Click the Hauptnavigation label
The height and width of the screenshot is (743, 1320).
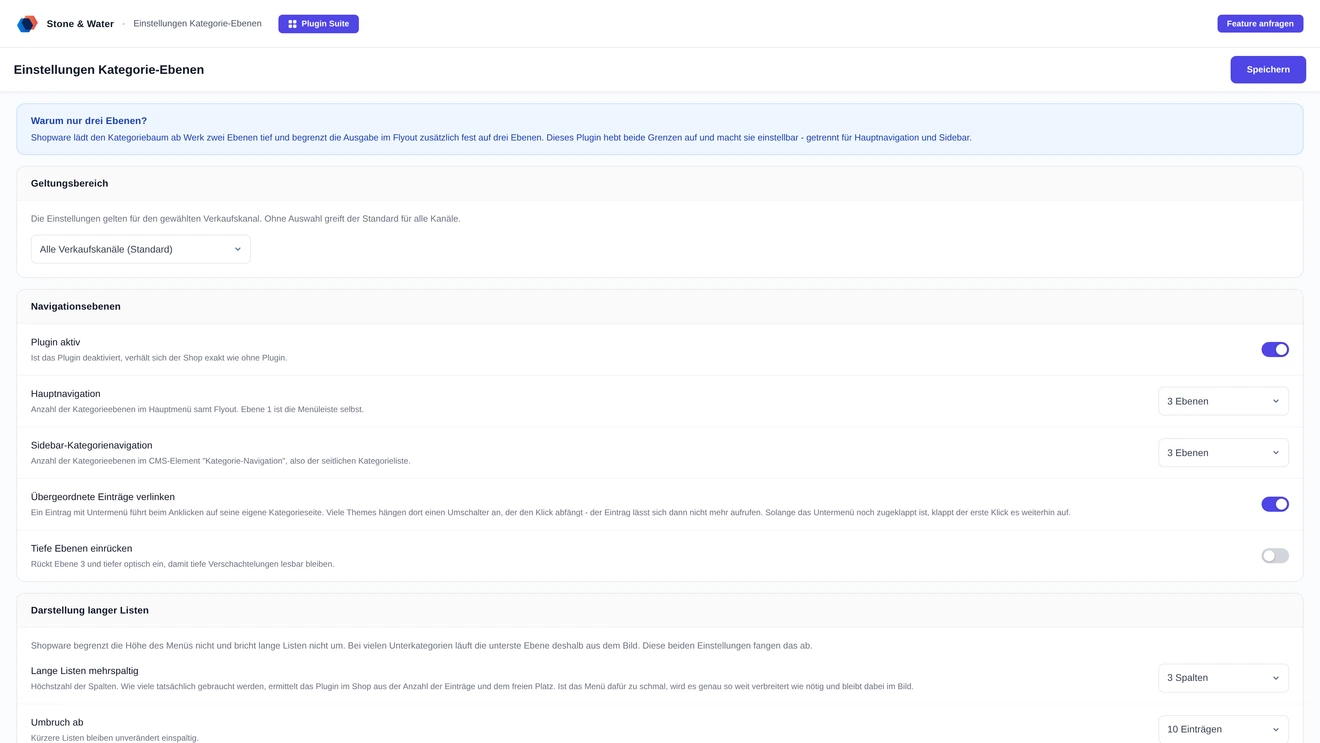66,394
